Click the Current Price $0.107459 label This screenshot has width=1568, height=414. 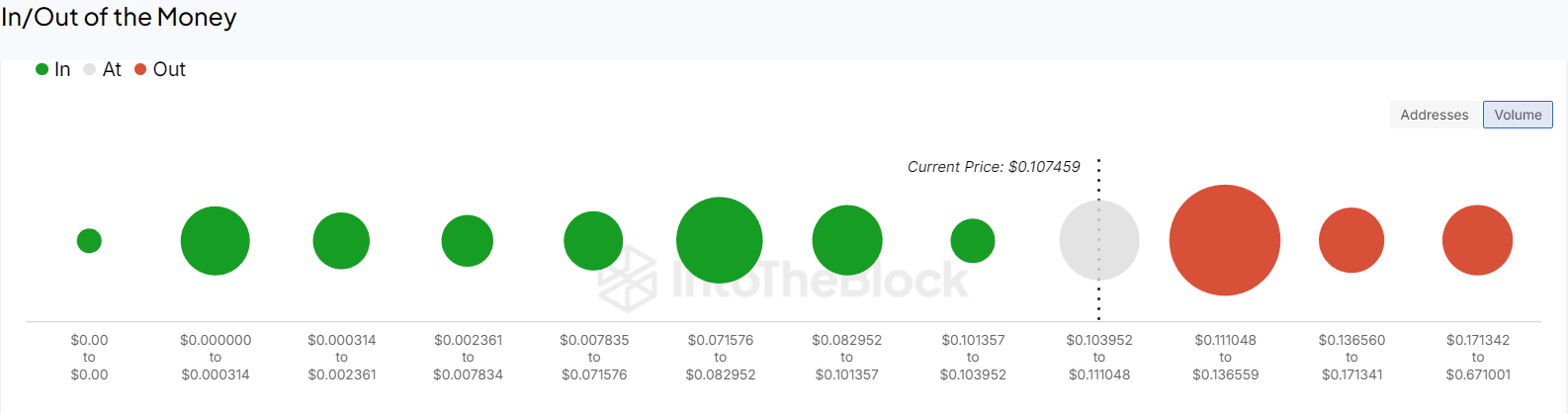pyautogui.click(x=994, y=167)
